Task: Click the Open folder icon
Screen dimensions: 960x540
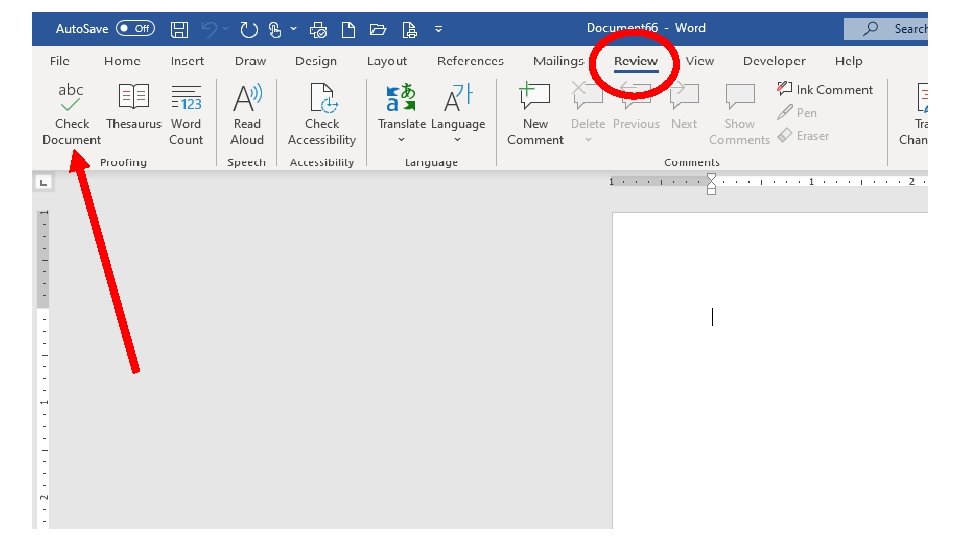Action: (378, 29)
